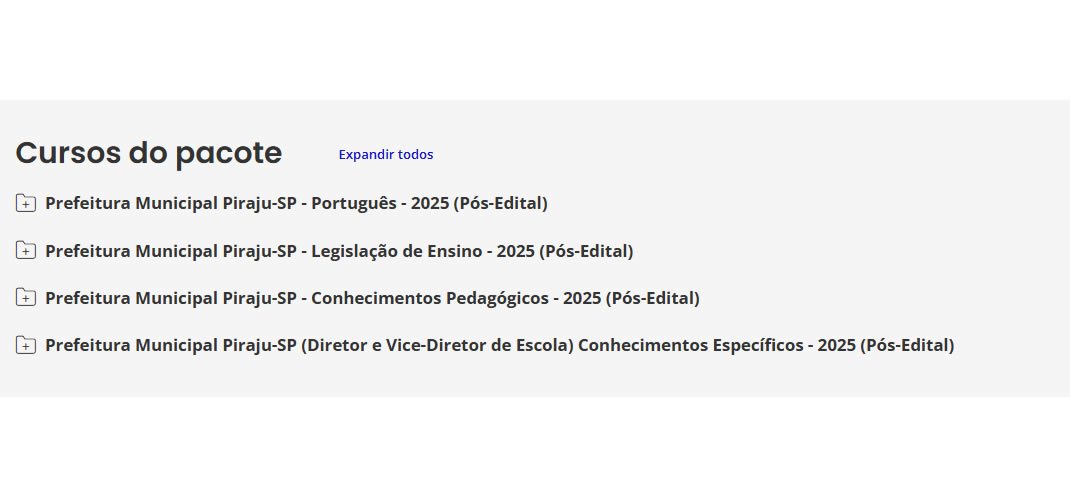
Task: Expand the Conhecimentos Específicos course row
Action: click(x=26, y=345)
